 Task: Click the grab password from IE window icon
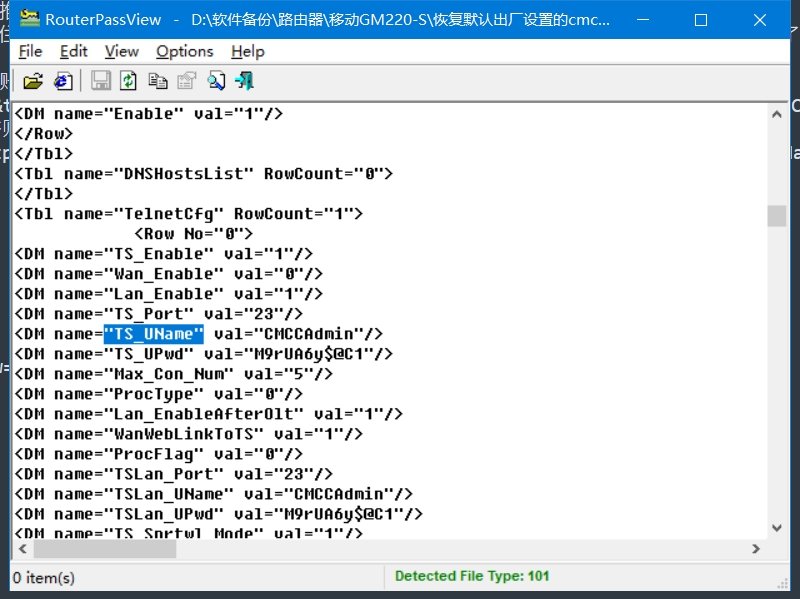[x=63, y=81]
